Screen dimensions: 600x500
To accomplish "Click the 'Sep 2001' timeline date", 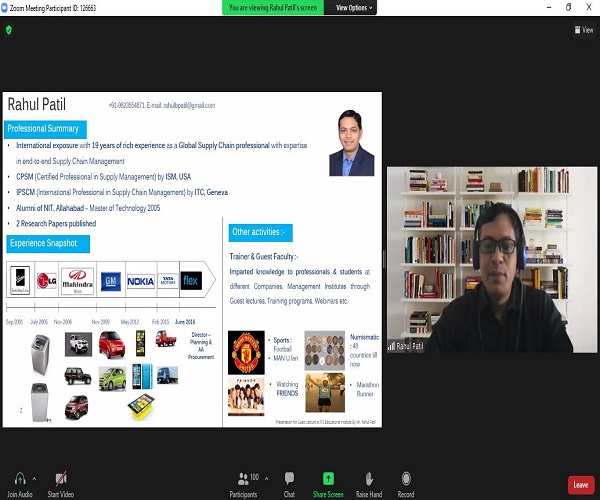I will pos(15,322).
